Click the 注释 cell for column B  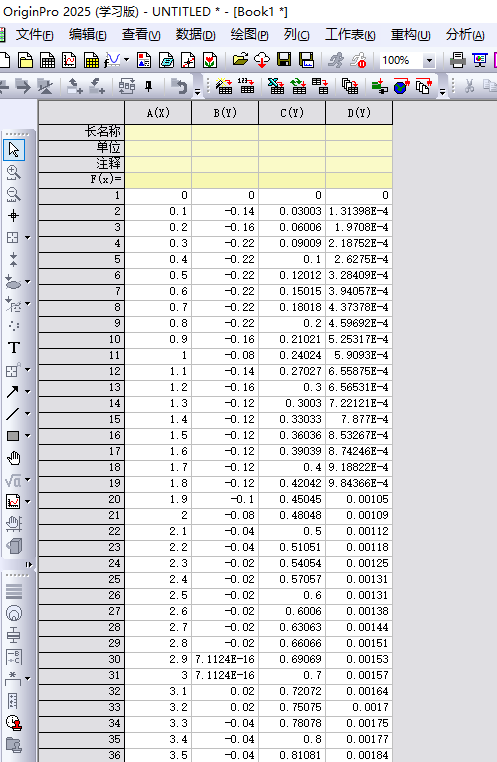(225, 164)
